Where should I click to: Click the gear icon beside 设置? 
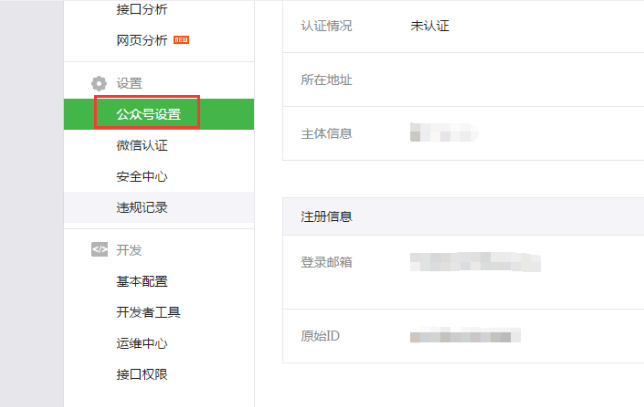tap(99, 83)
